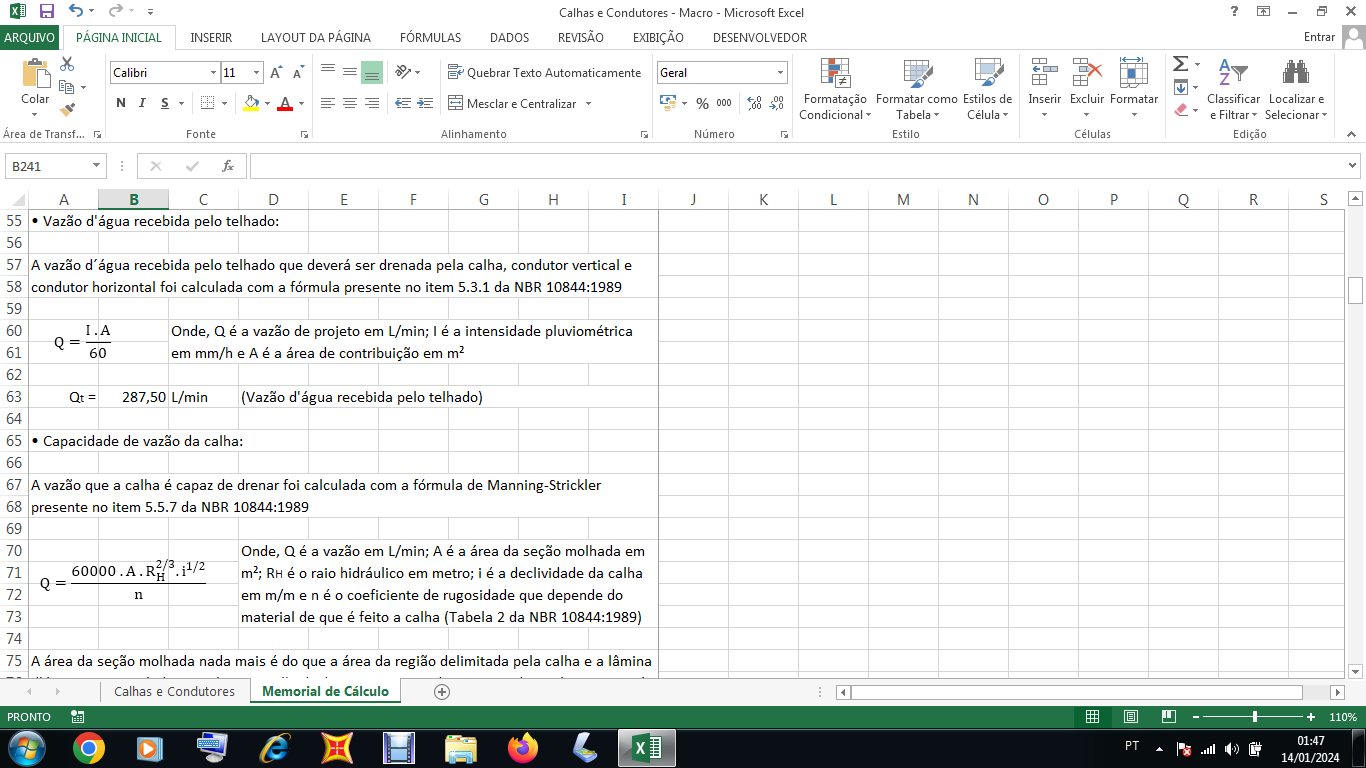Toggle Quebrar Texto Automaticamente
Viewport: 1366px width, 768px height.
pyautogui.click(x=544, y=73)
